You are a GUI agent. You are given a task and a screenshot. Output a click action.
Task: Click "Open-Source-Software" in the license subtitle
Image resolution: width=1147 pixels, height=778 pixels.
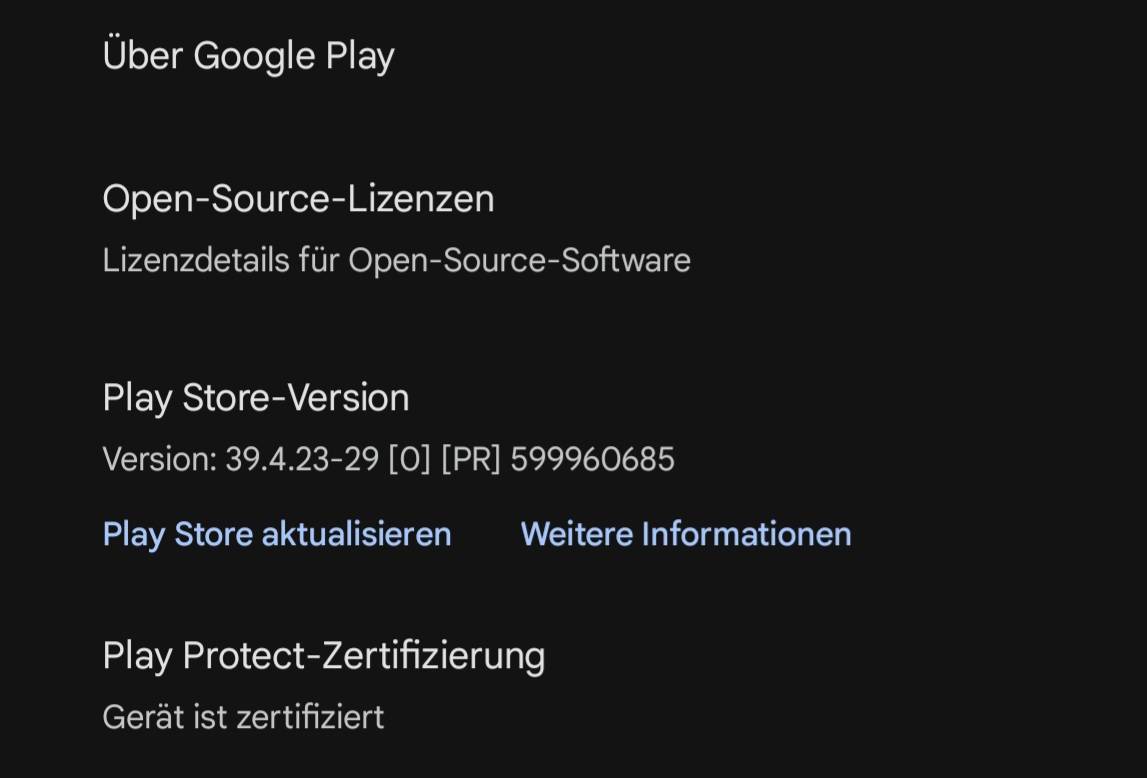pyautogui.click(x=519, y=261)
